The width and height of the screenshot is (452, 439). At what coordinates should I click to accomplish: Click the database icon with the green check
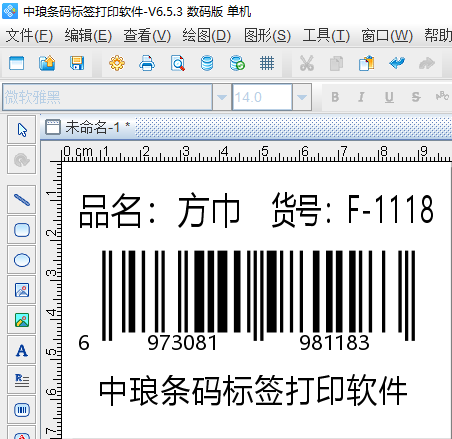[x=237, y=63]
